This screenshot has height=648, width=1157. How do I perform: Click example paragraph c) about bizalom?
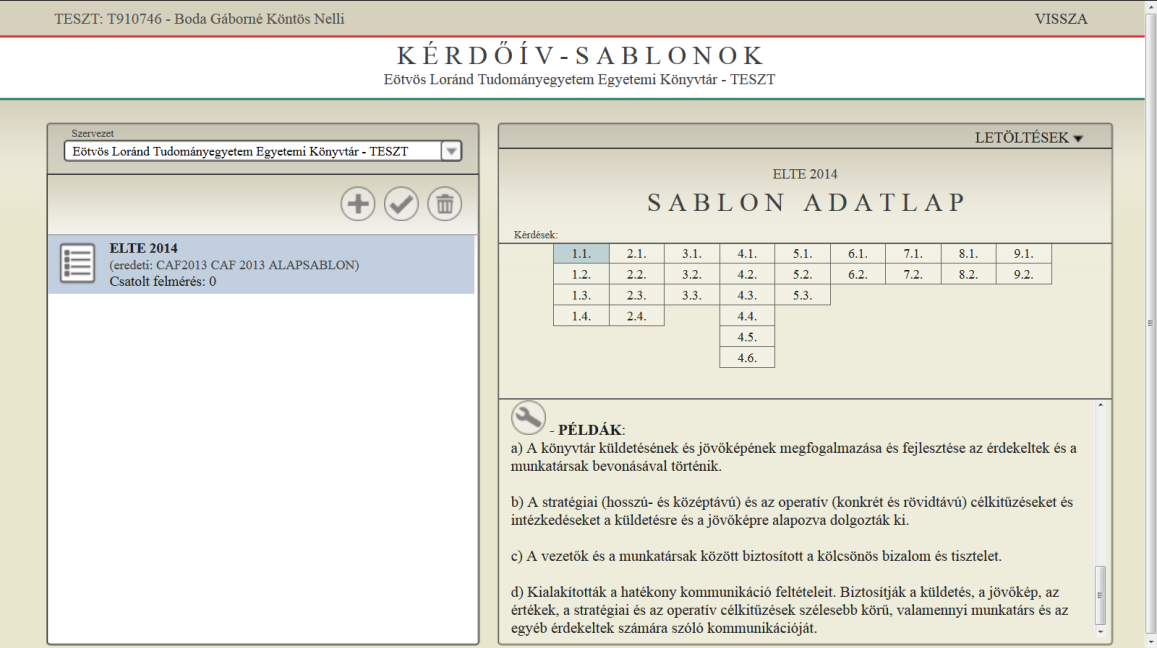point(756,556)
